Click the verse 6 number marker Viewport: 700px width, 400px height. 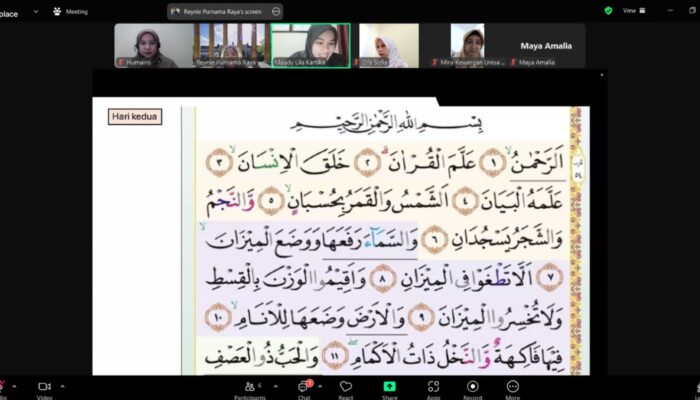[435, 240]
